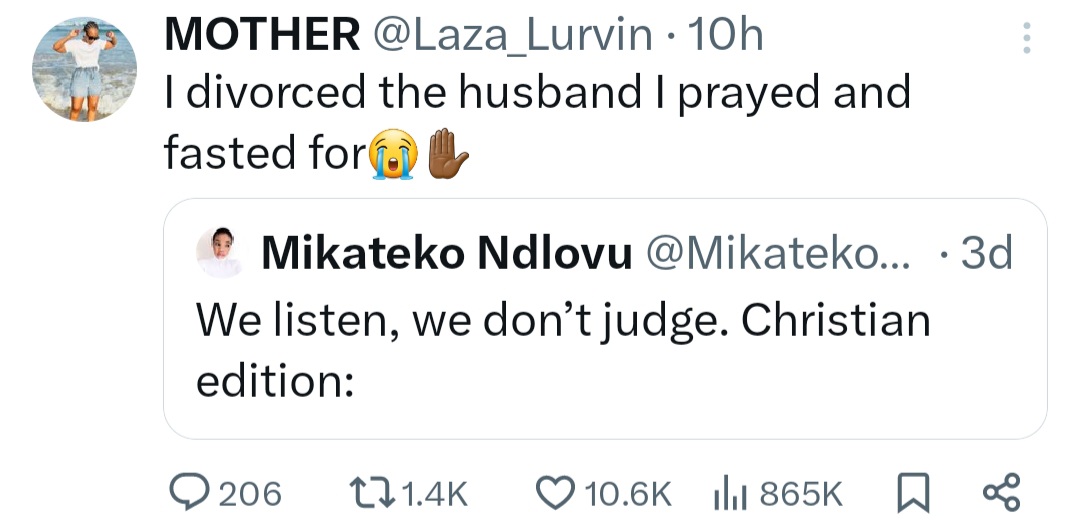This screenshot has height=530, width=1080.
Task: Open the main tweet text 'I divorced the husband'
Action: coord(537,93)
